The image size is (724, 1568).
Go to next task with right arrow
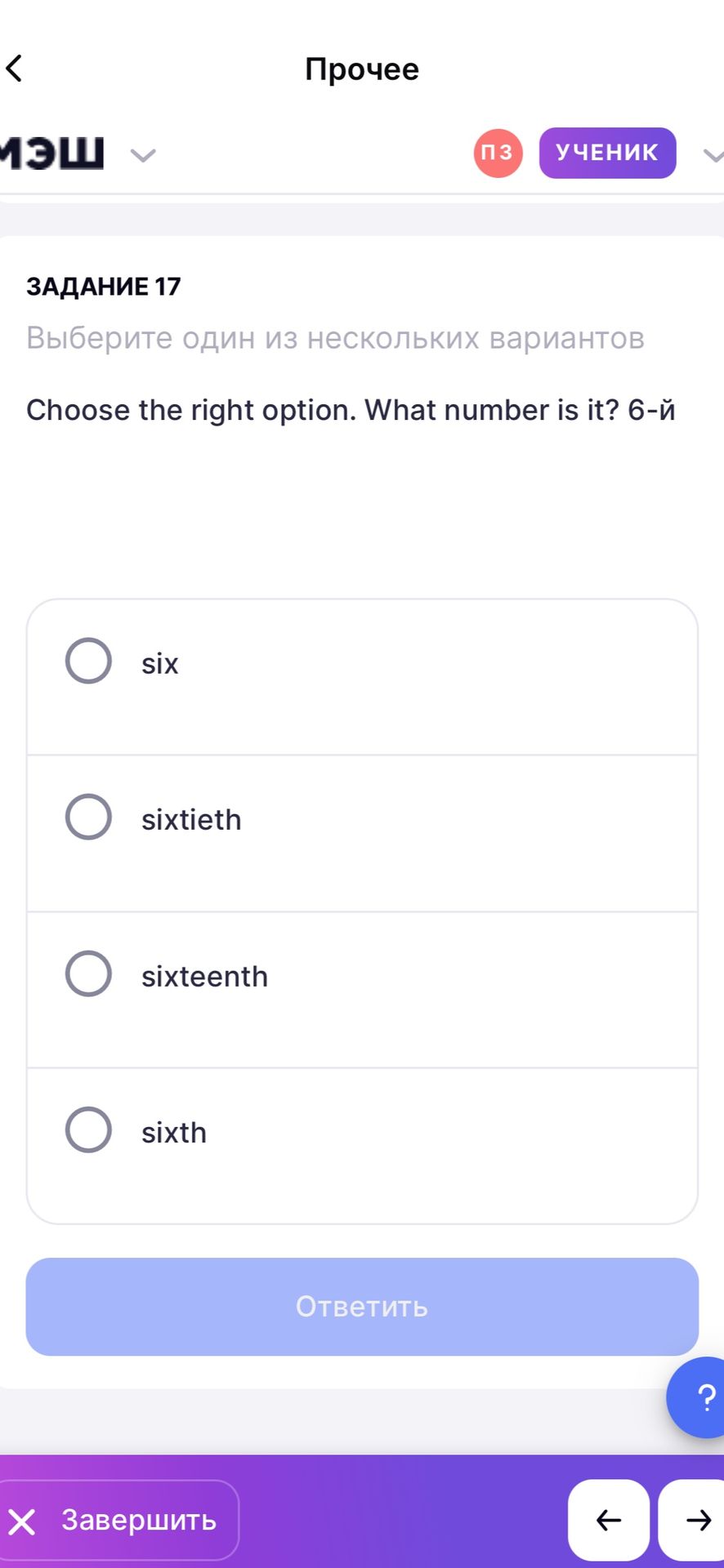click(x=693, y=1520)
